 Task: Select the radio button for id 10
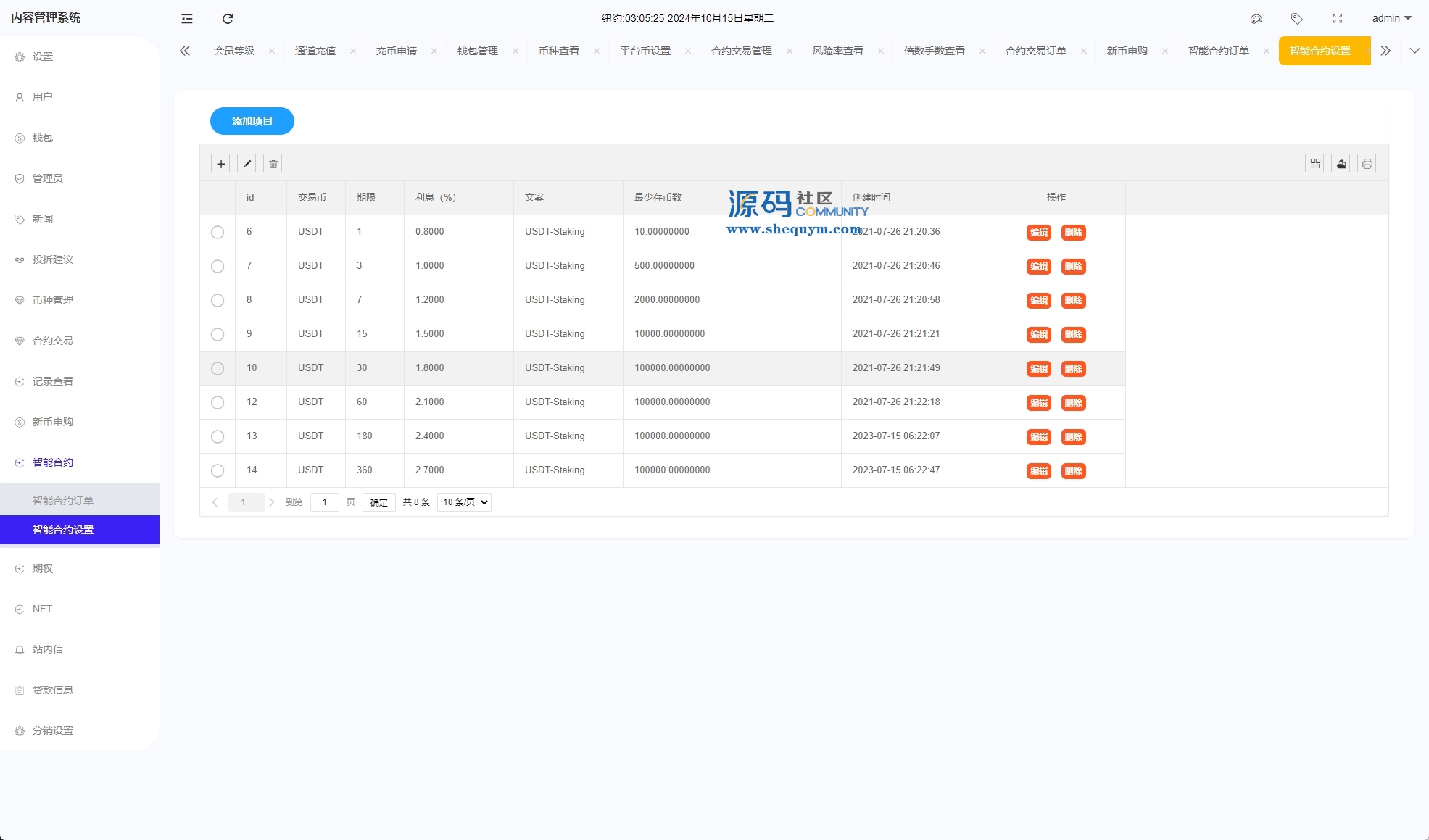click(218, 369)
